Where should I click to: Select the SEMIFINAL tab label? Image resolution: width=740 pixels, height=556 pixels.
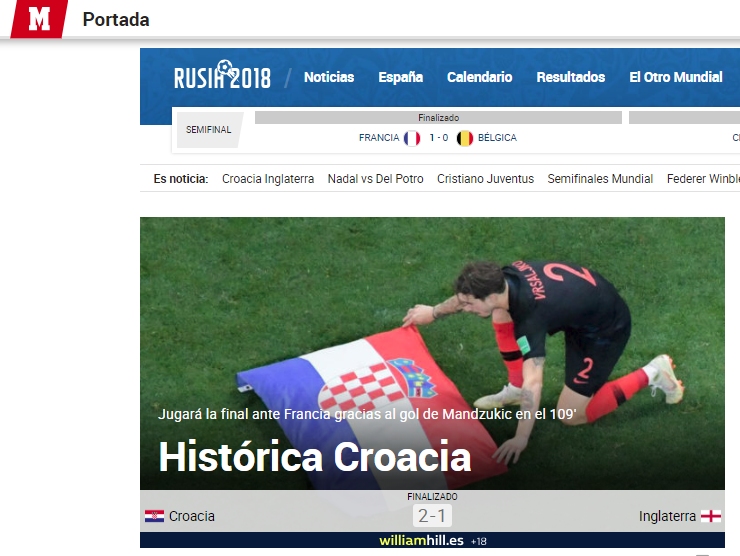[209, 129]
